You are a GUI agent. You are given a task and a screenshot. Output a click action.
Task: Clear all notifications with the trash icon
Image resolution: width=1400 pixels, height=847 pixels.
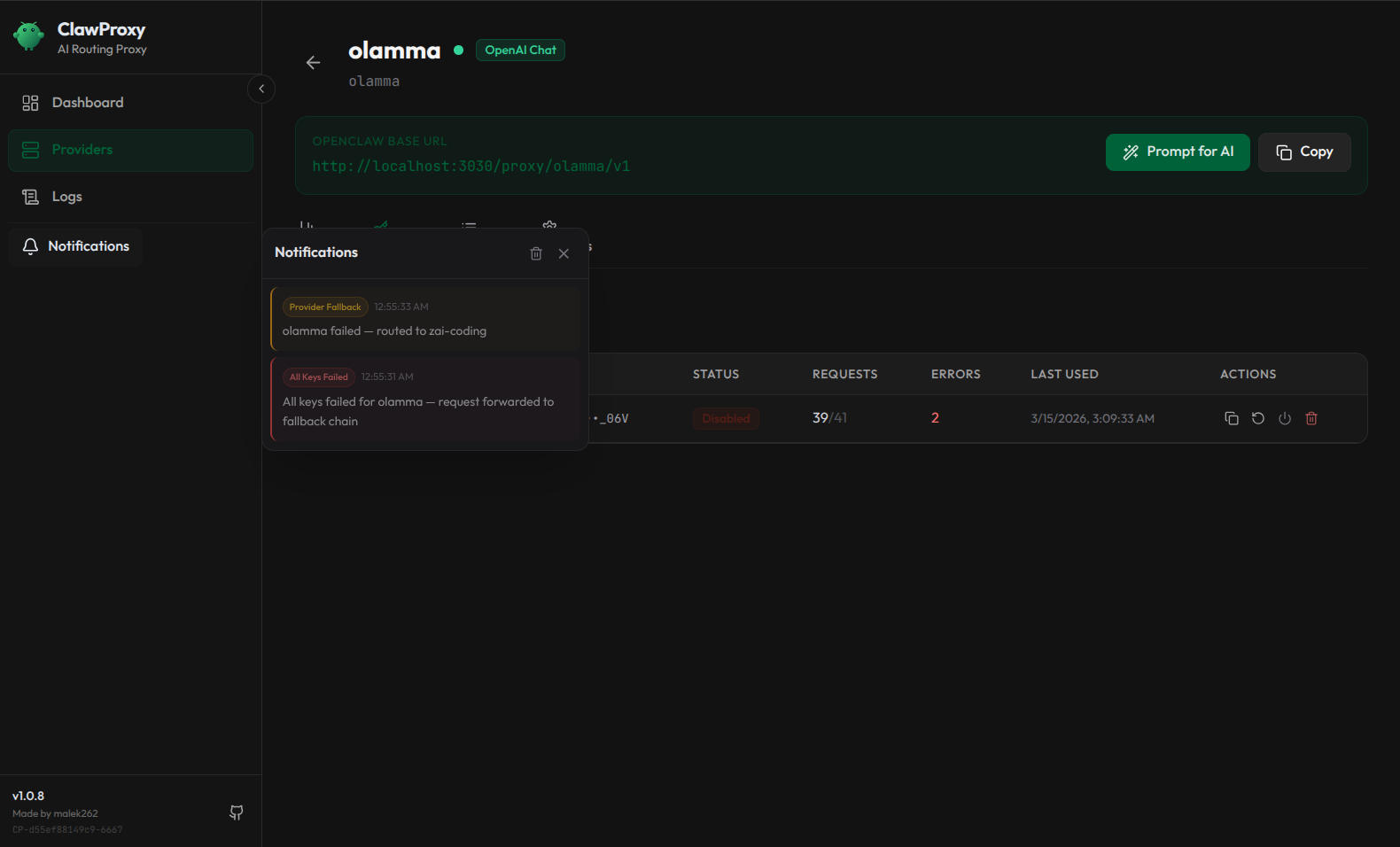click(536, 253)
